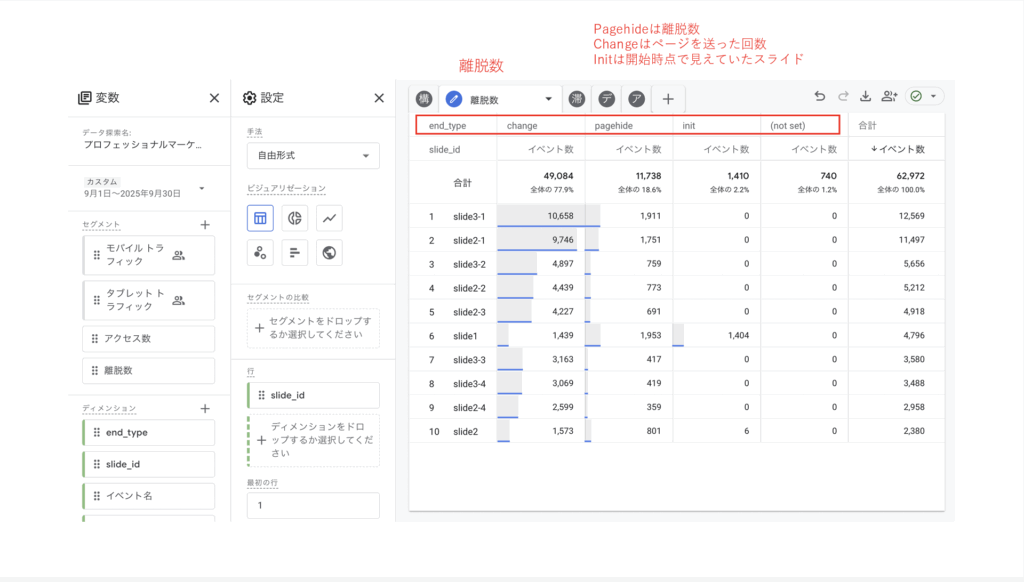
Task: Click the undo arrow icon
Action: point(820,97)
